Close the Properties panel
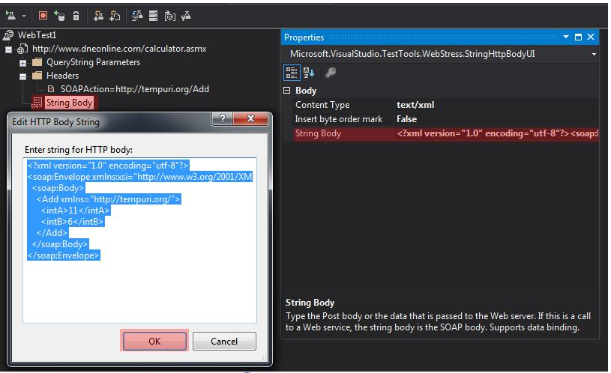 591,37
